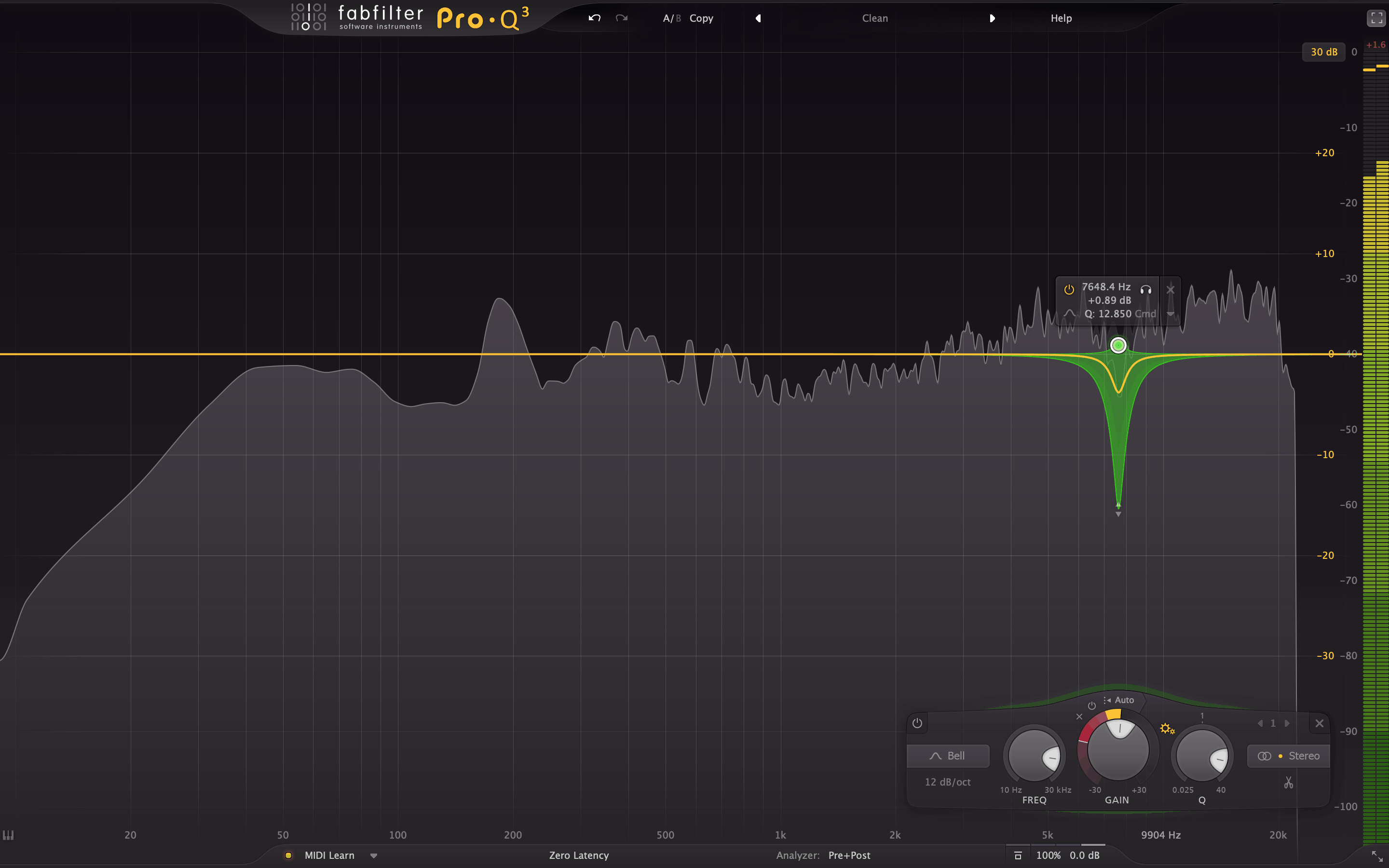Click bell shape icon in band tooltip
The width and height of the screenshot is (1389, 868).
[x=1069, y=313]
